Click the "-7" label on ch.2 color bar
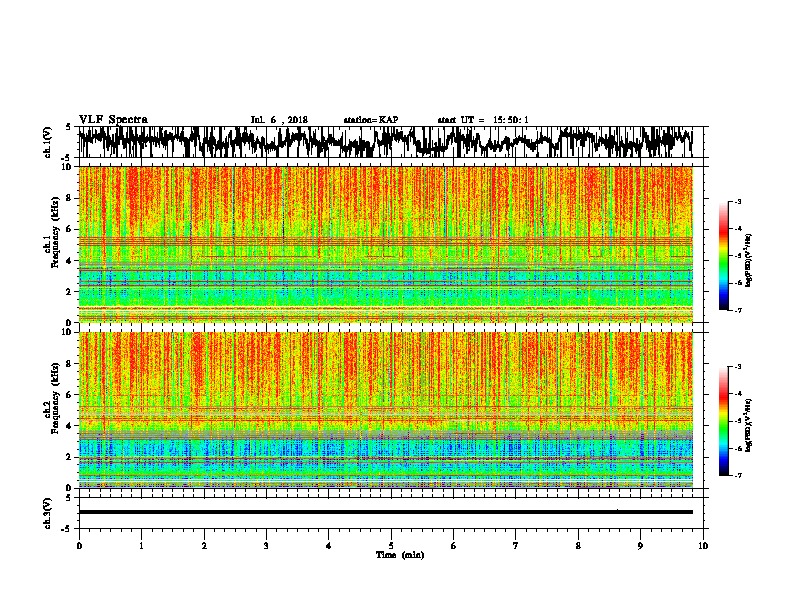Screen dimensions: 792x612 (737, 476)
